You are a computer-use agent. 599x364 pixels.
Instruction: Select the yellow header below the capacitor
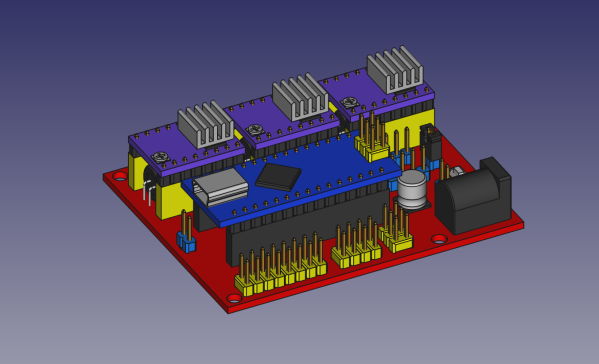point(396,228)
